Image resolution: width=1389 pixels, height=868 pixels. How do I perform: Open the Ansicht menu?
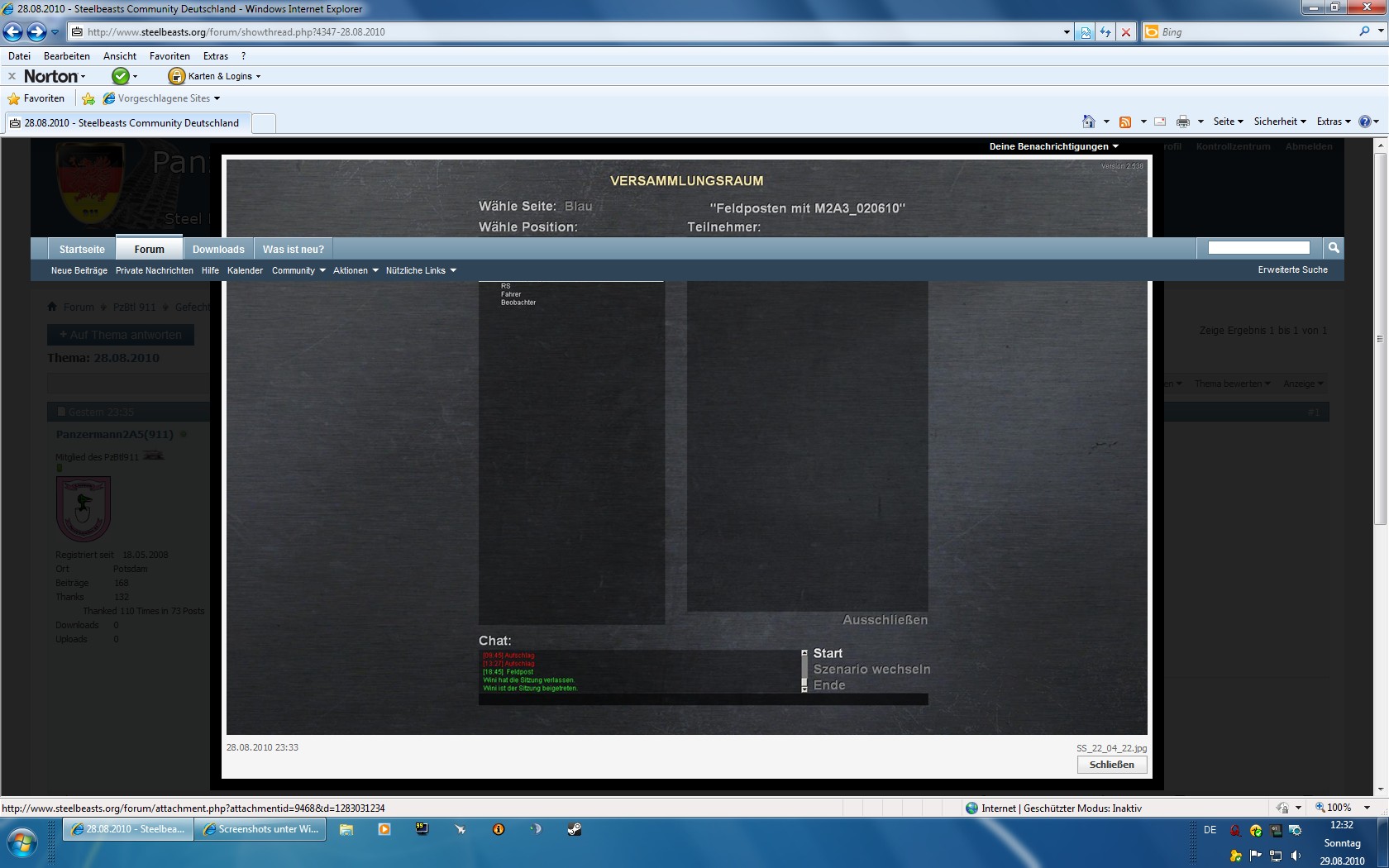coord(120,56)
